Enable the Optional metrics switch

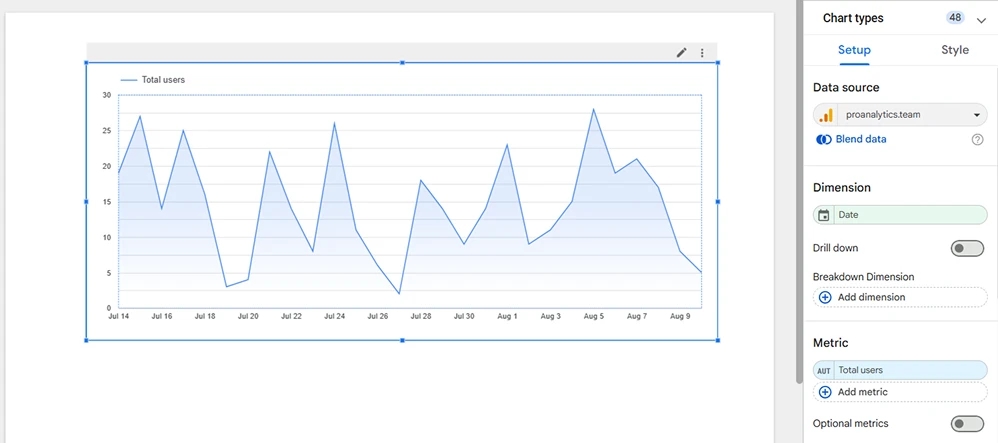coord(967,424)
